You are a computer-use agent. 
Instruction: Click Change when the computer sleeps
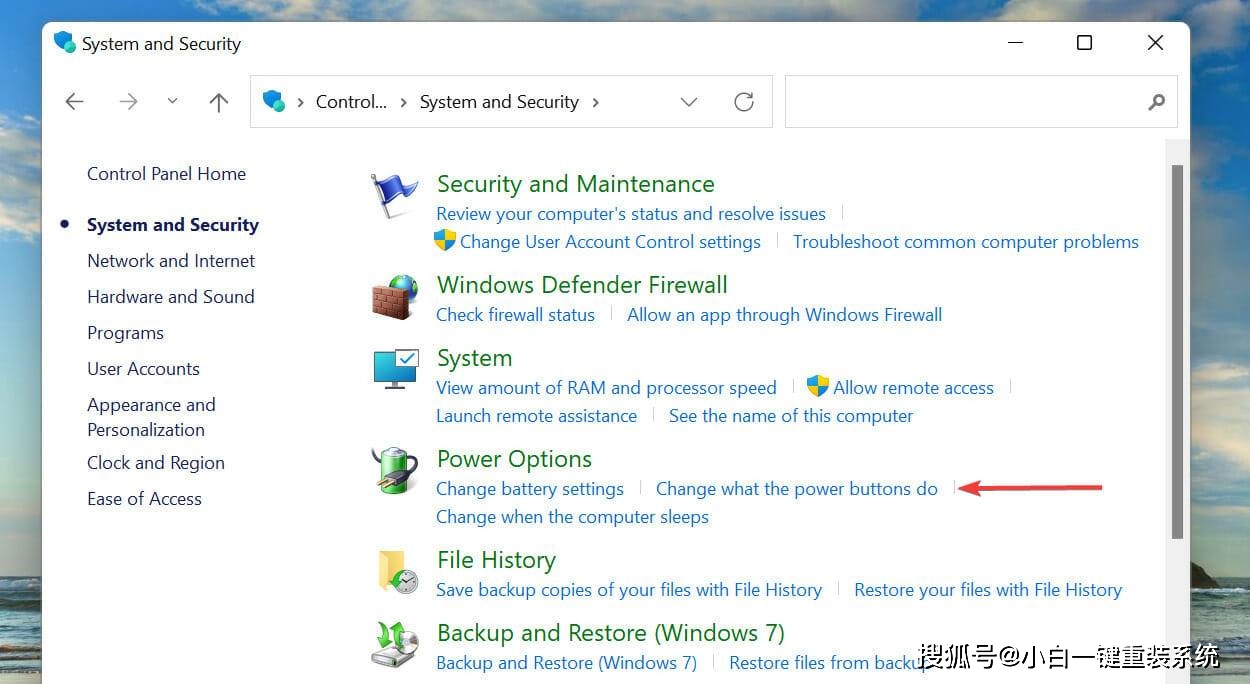[572, 517]
